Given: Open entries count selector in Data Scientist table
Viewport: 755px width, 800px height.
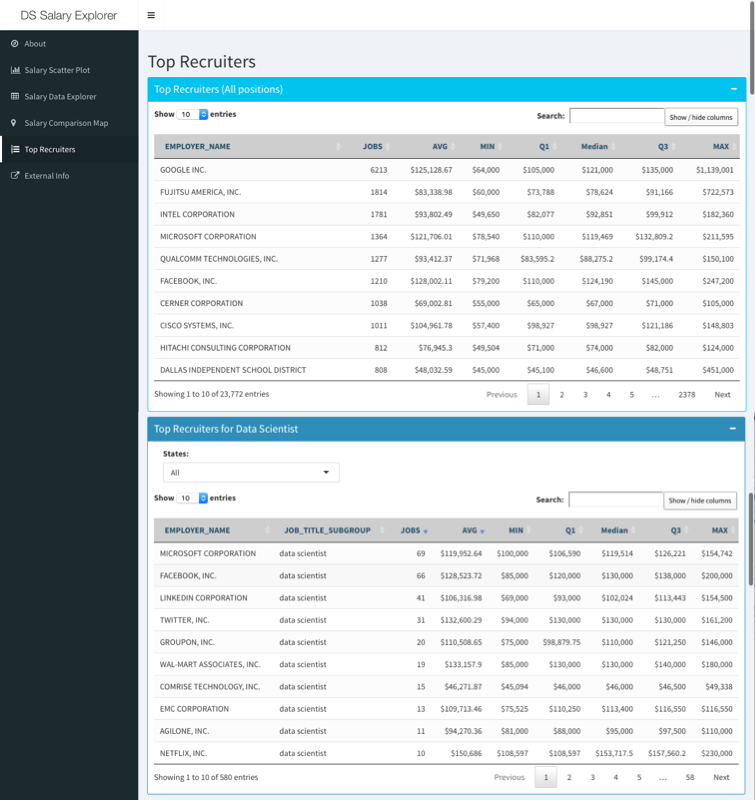Looking at the screenshot, I should (x=192, y=498).
